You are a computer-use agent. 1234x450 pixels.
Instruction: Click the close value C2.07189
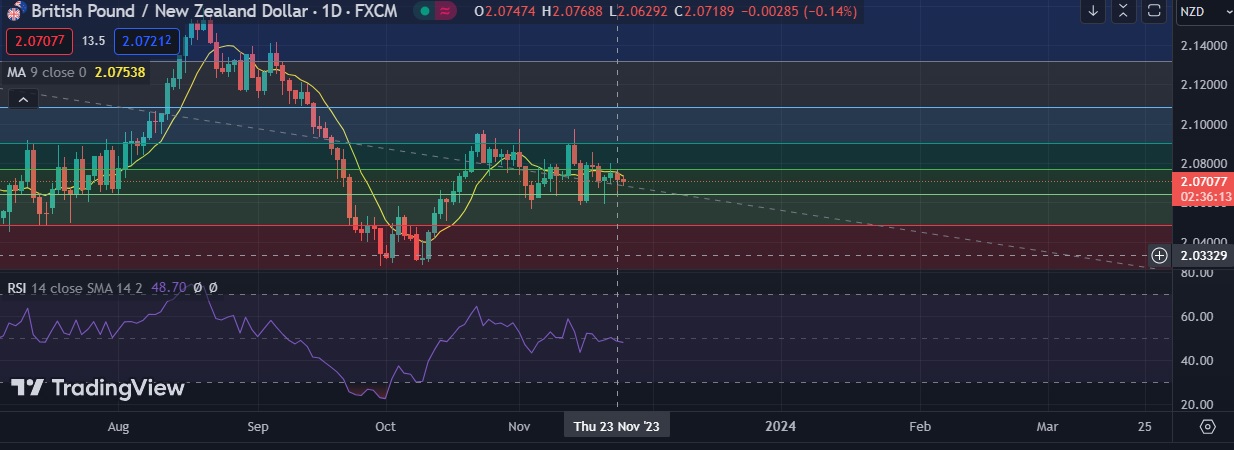705,11
